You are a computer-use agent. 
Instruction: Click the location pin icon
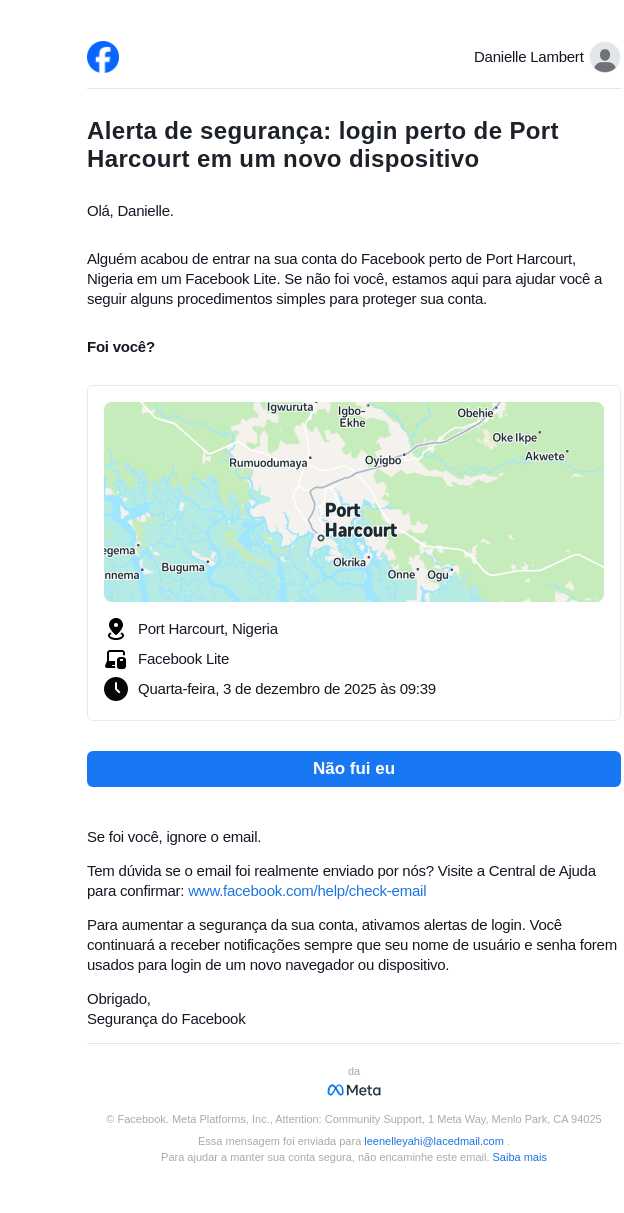pos(116,629)
